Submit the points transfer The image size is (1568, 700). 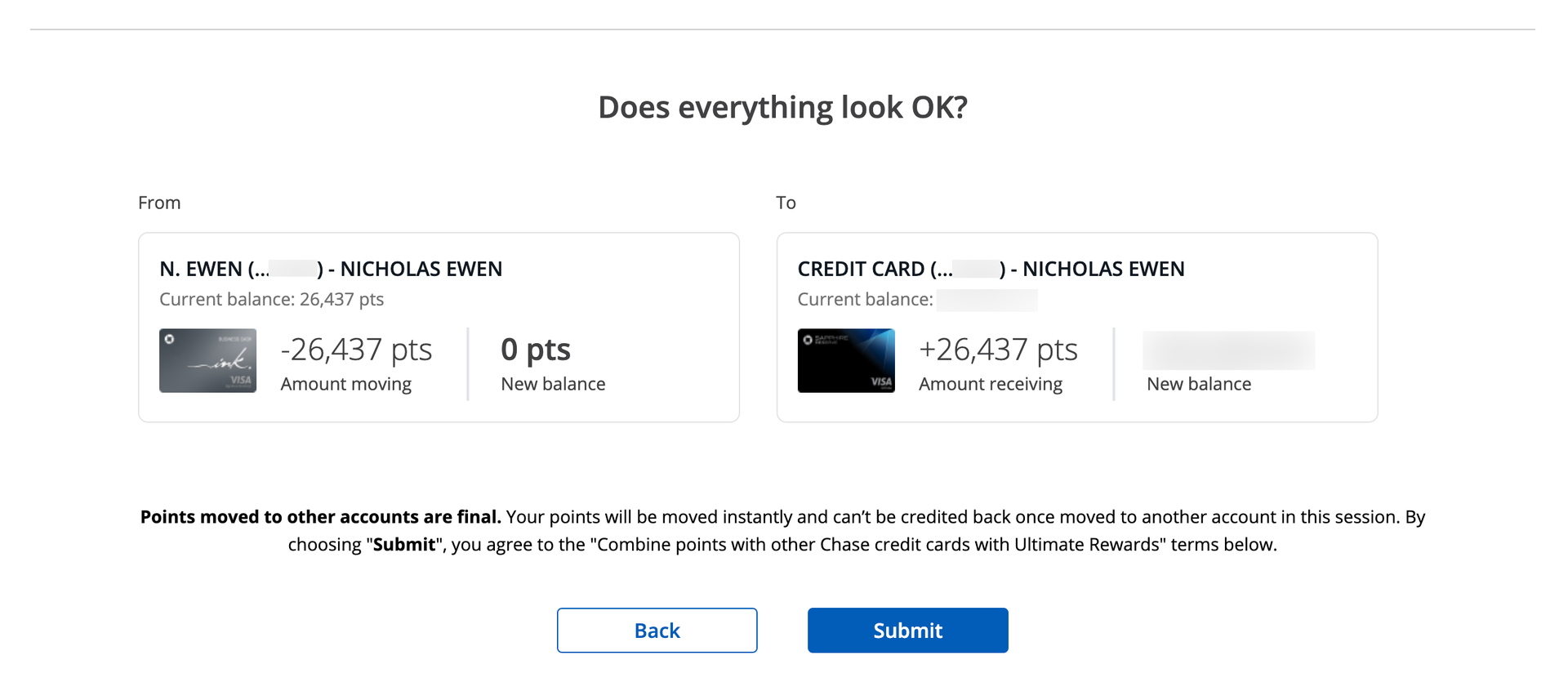point(907,630)
